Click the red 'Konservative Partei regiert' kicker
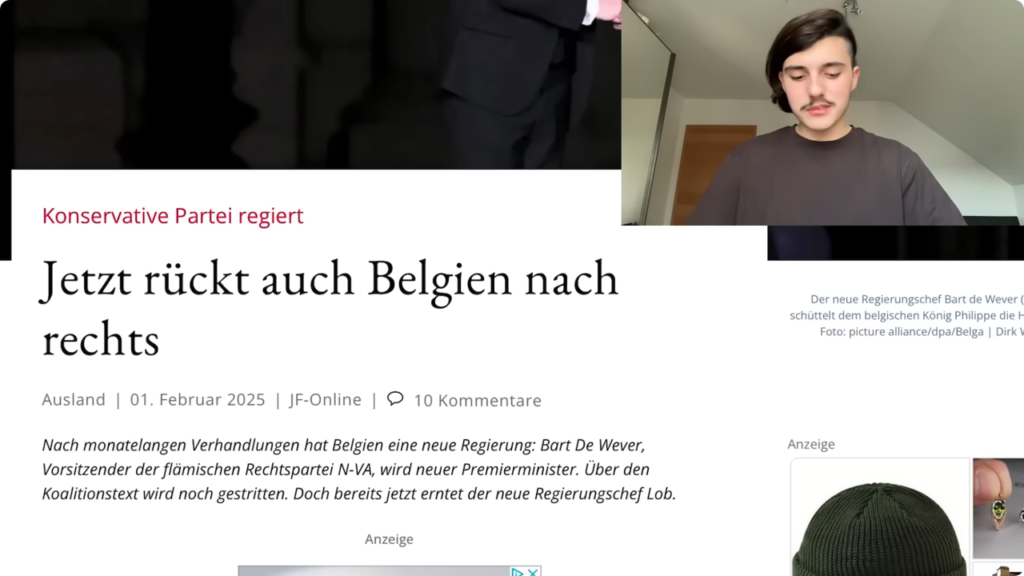 pos(173,216)
